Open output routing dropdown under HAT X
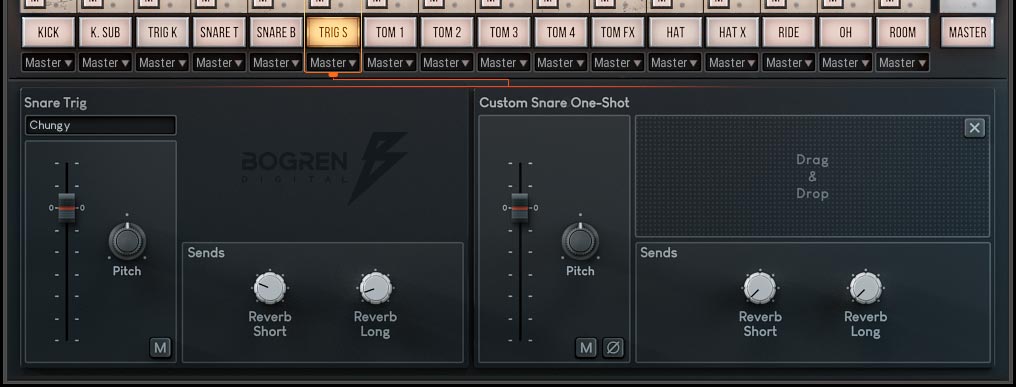 point(733,63)
